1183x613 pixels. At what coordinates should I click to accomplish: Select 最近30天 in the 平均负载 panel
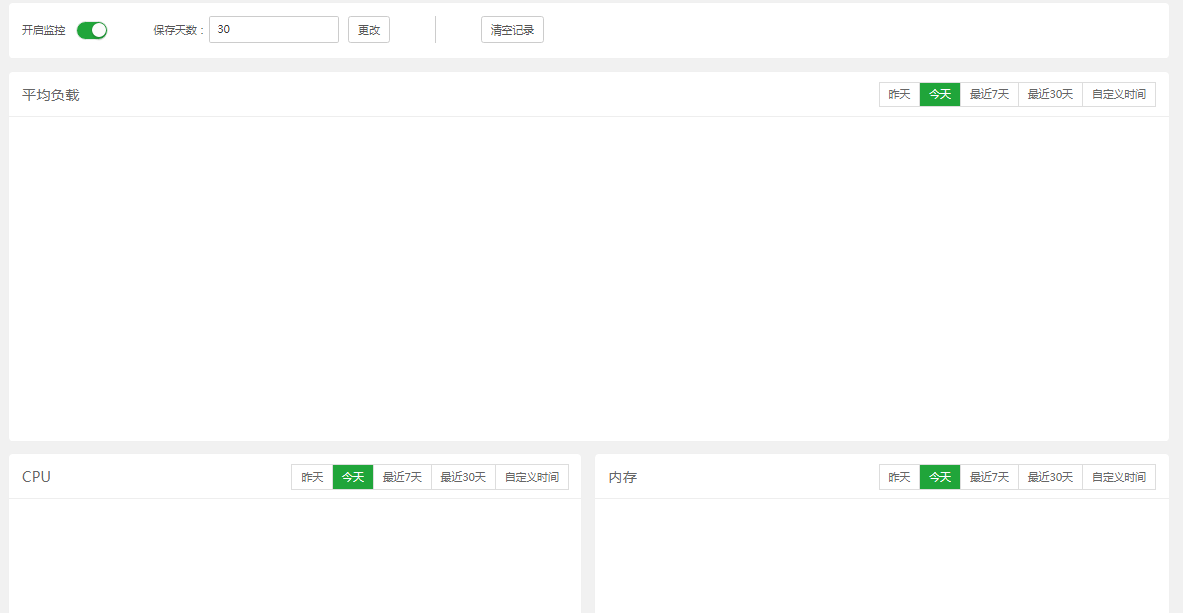click(1049, 94)
